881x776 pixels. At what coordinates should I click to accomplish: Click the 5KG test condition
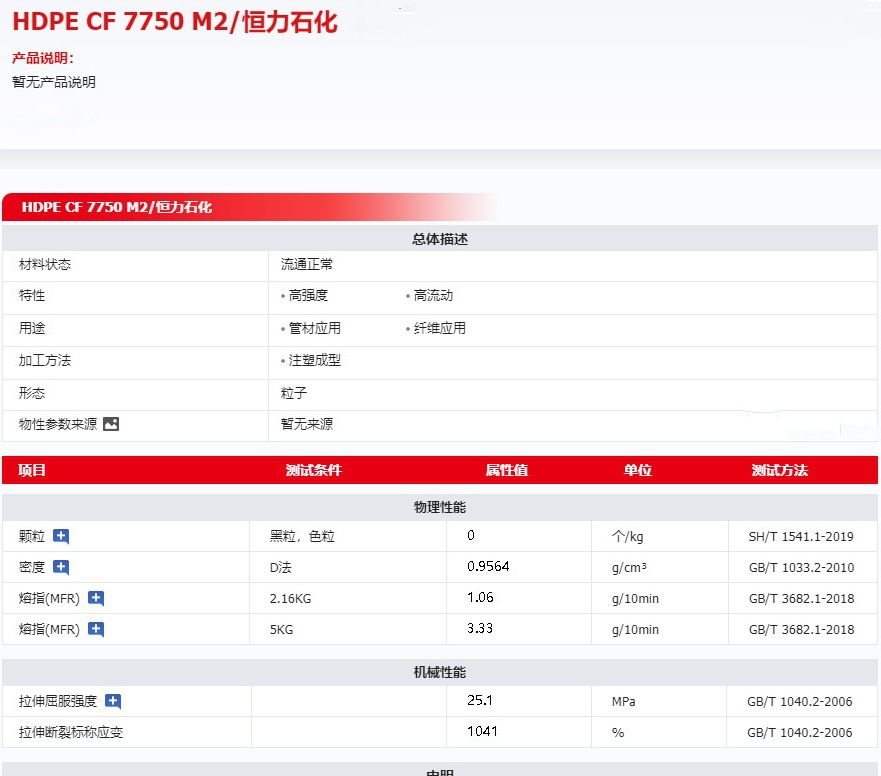click(281, 629)
